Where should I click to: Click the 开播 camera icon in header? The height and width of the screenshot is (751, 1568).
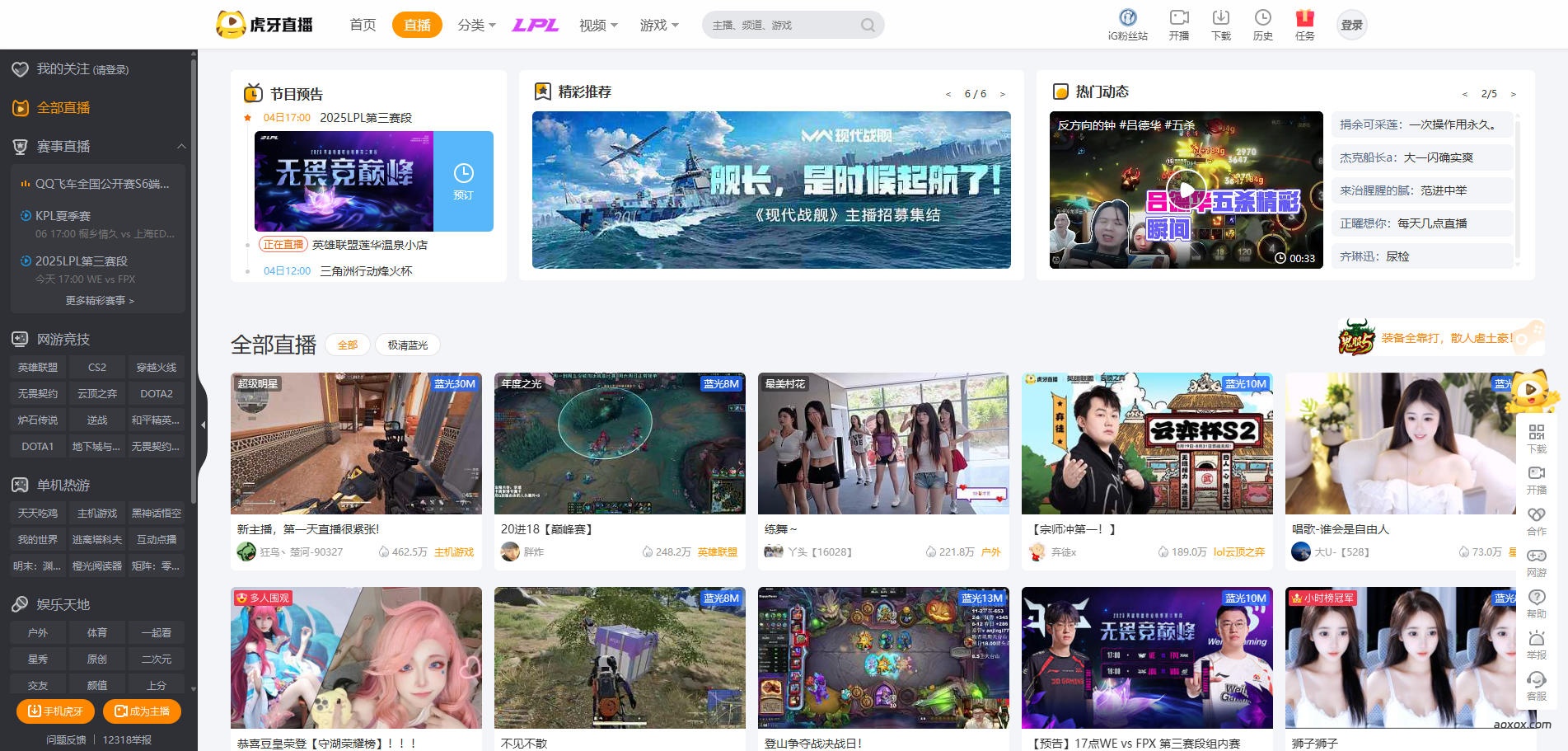[1179, 17]
